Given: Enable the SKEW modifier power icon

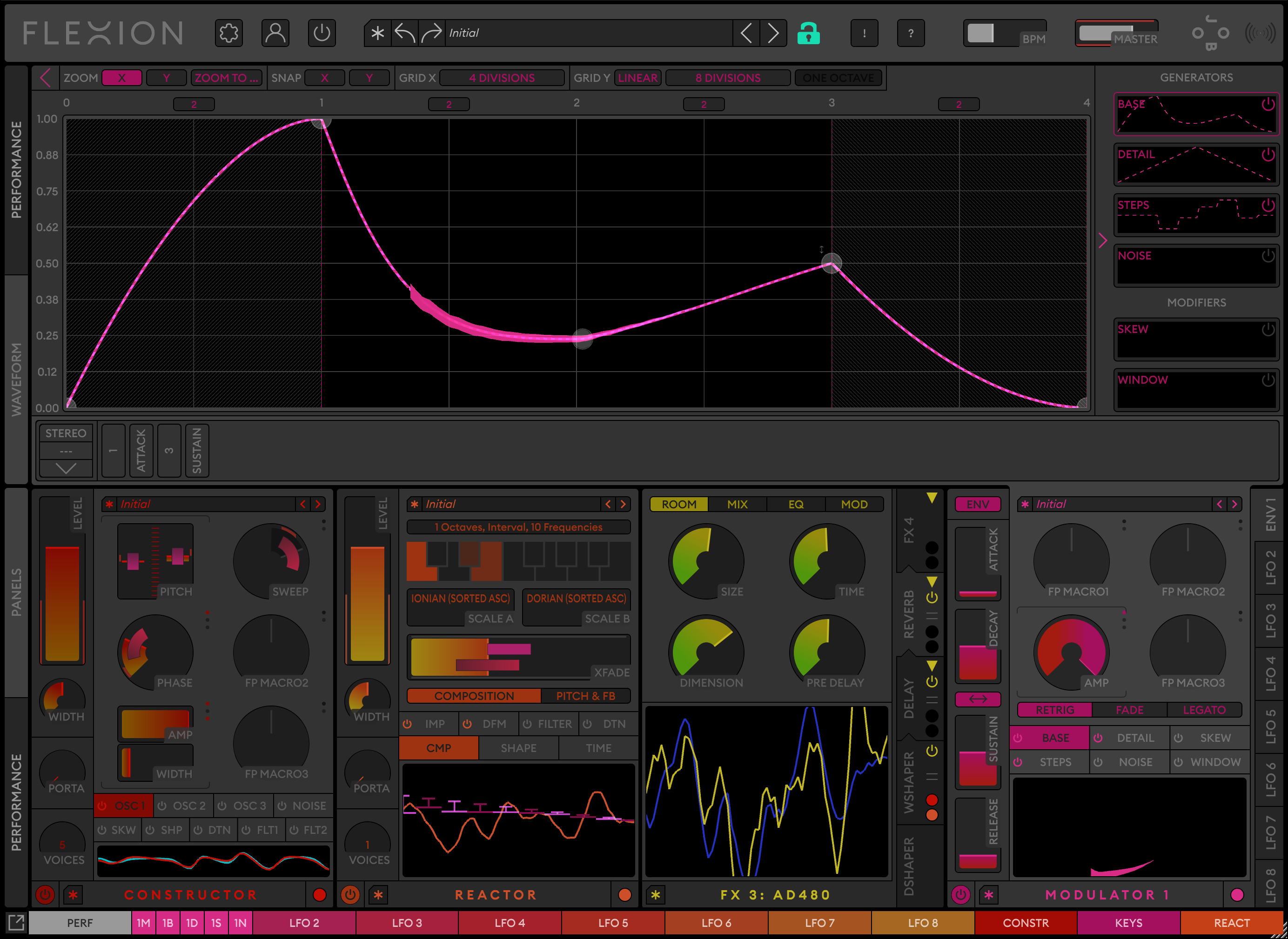Looking at the screenshot, I should [1268, 329].
